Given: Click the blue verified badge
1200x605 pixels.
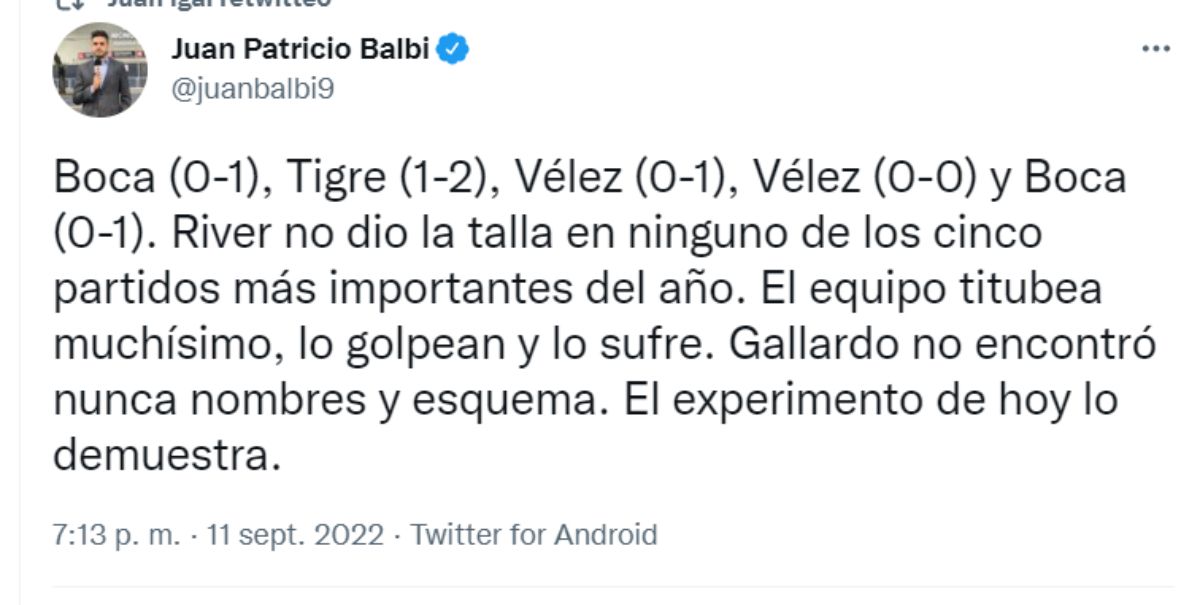Looking at the screenshot, I should (455, 47).
